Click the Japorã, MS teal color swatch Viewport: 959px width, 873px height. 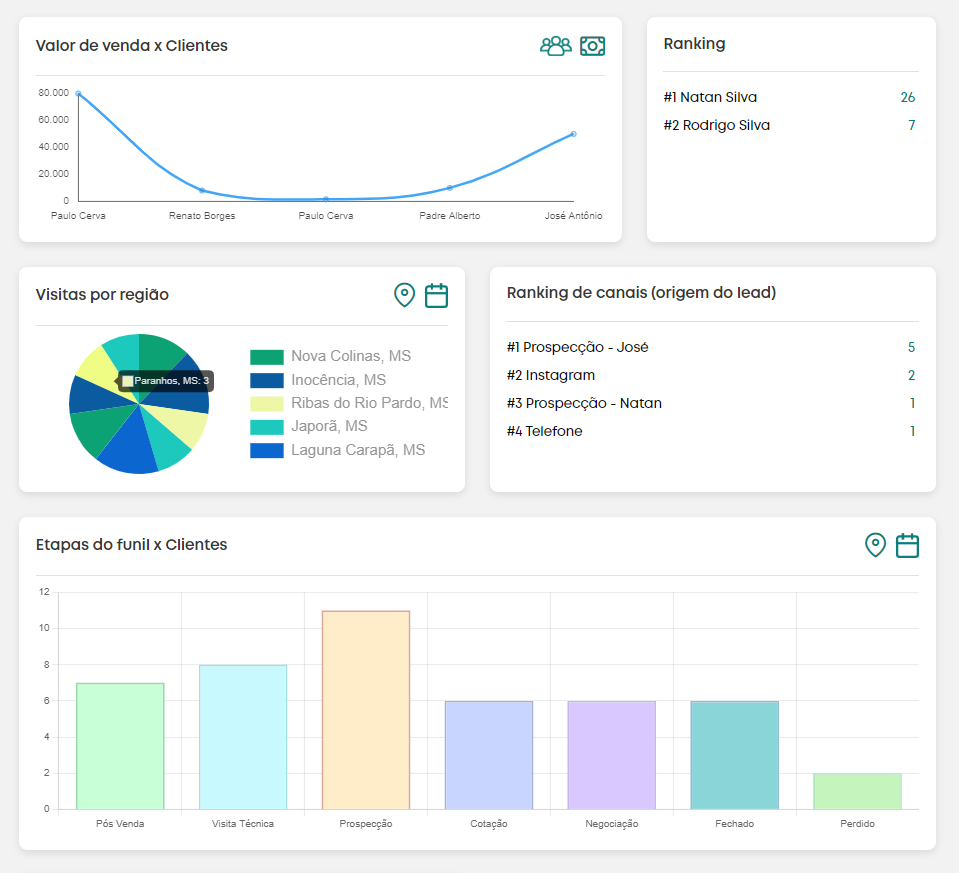[x=267, y=427]
